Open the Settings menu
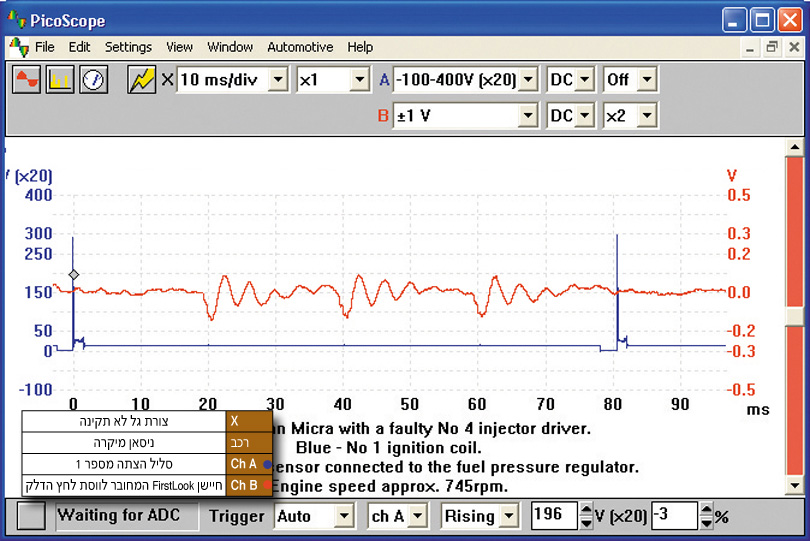Viewport: 810px width, 541px height. (x=128, y=47)
